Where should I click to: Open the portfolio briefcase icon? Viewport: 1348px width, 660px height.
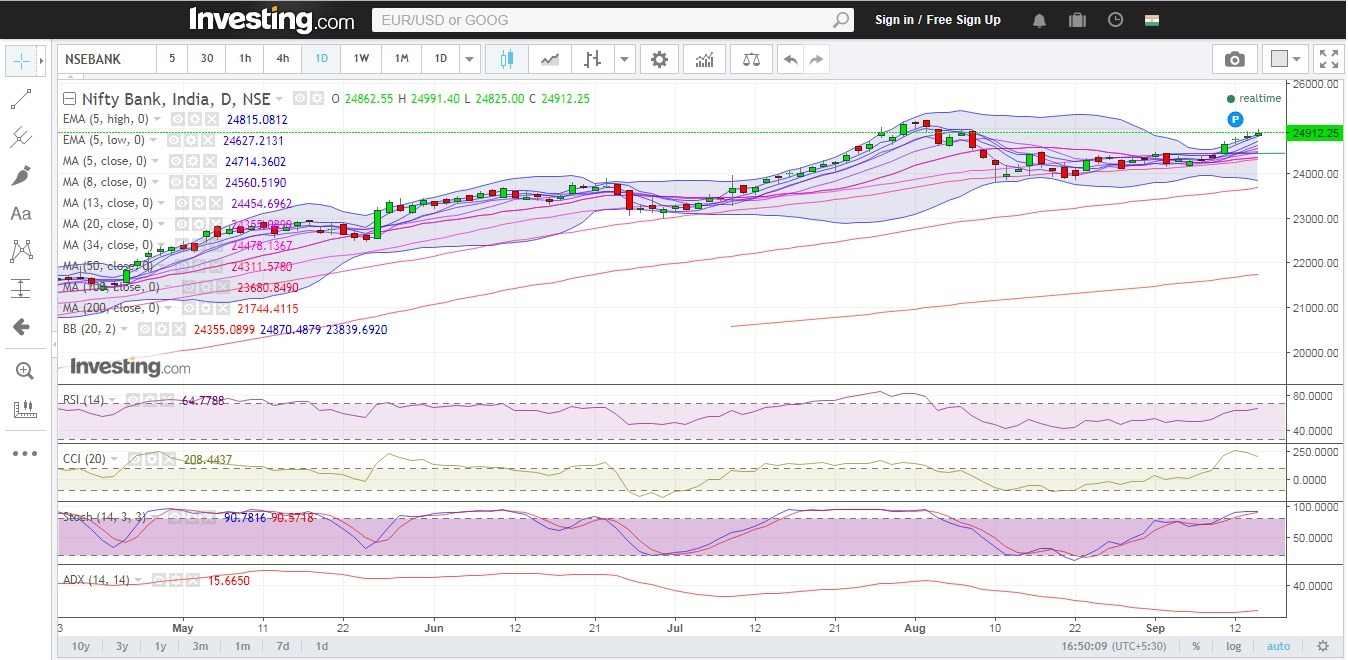coord(1077,20)
